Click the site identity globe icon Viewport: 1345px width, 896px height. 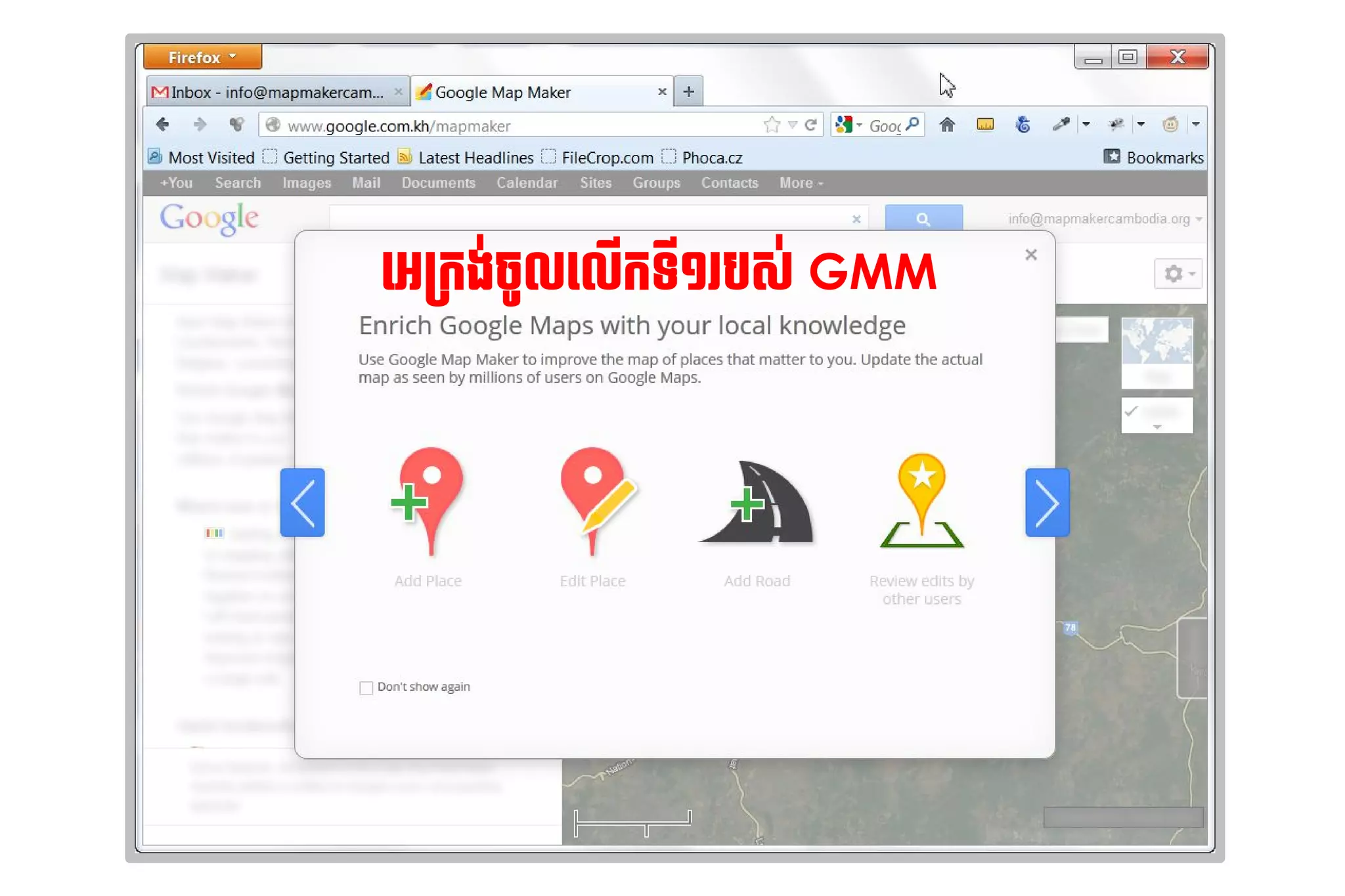click(x=273, y=125)
